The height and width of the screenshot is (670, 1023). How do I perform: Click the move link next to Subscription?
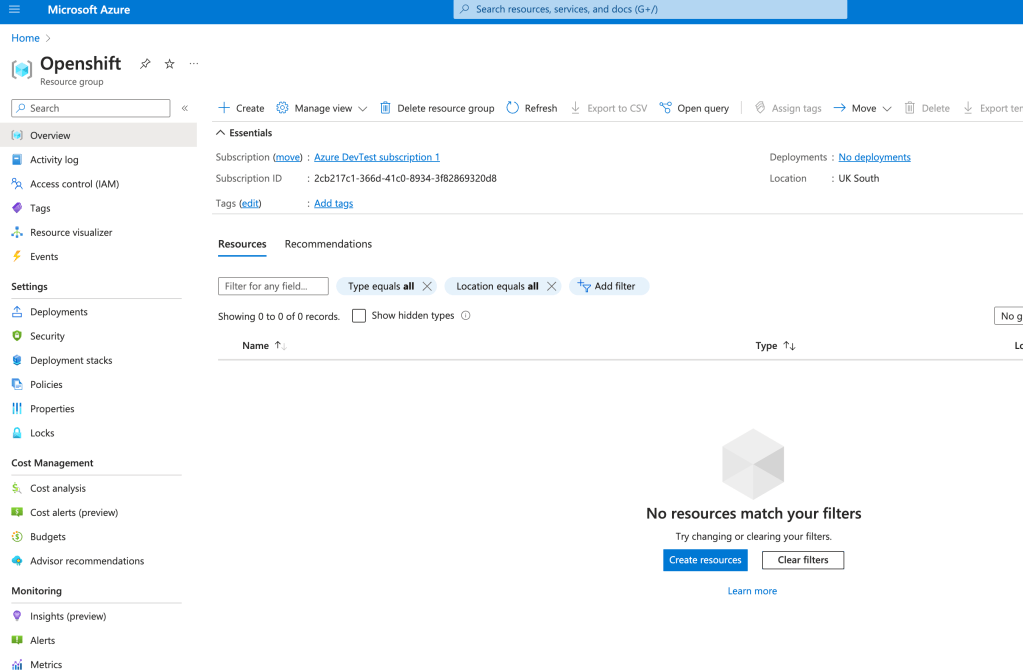(x=288, y=157)
